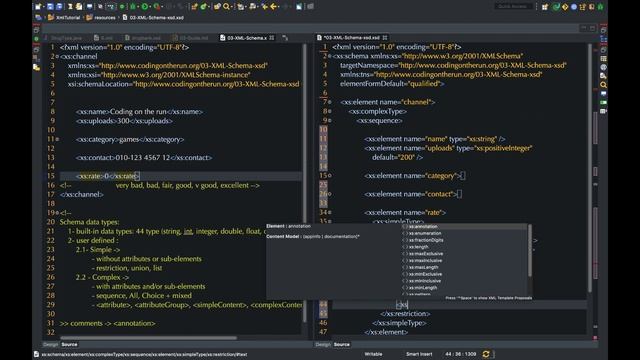Choose xs:minExclusive from autocomplete list
This screenshot has width=640, height=360.
[x=464, y=274]
